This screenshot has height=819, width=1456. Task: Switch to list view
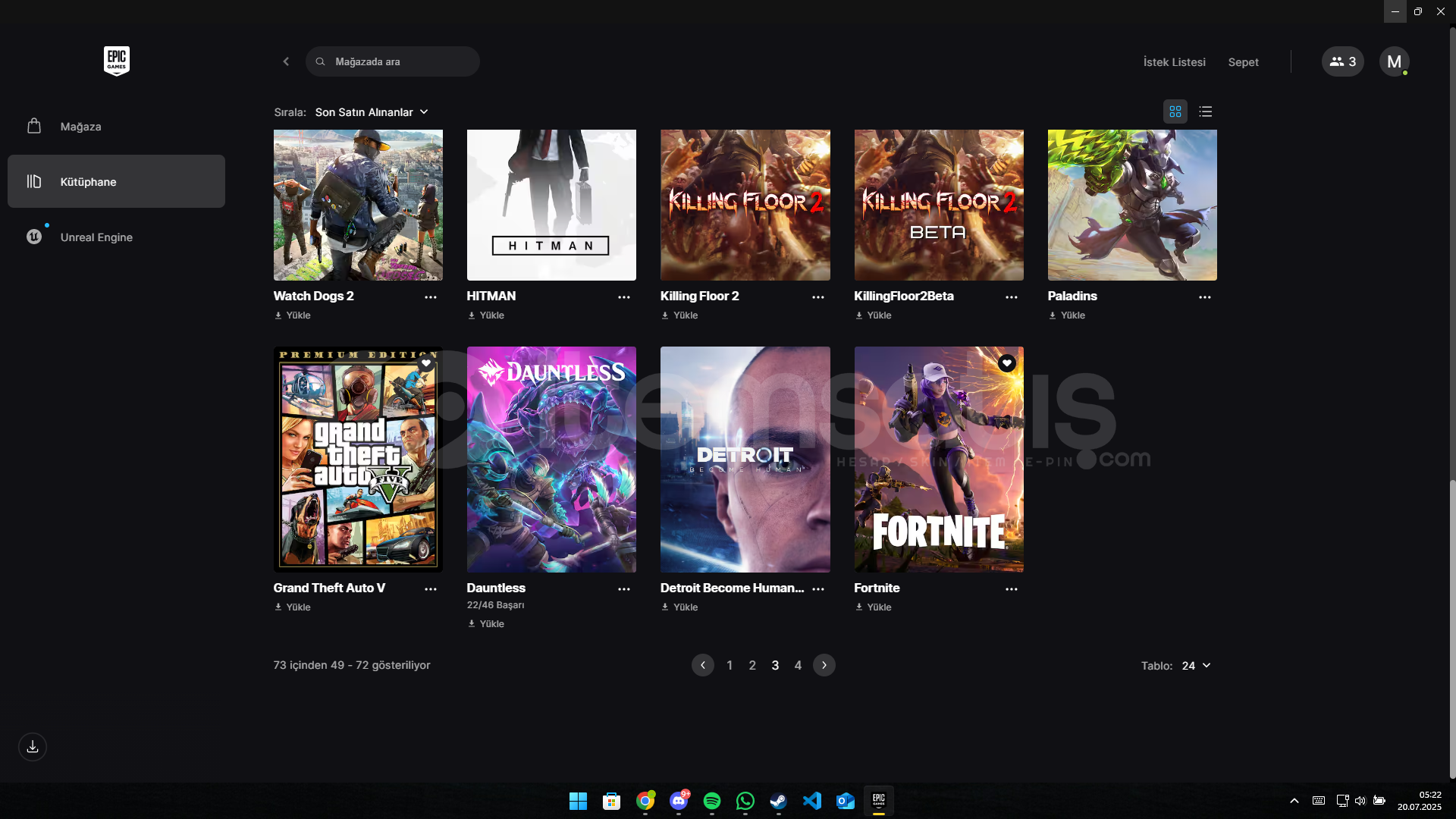click(x=1206, y=111)
